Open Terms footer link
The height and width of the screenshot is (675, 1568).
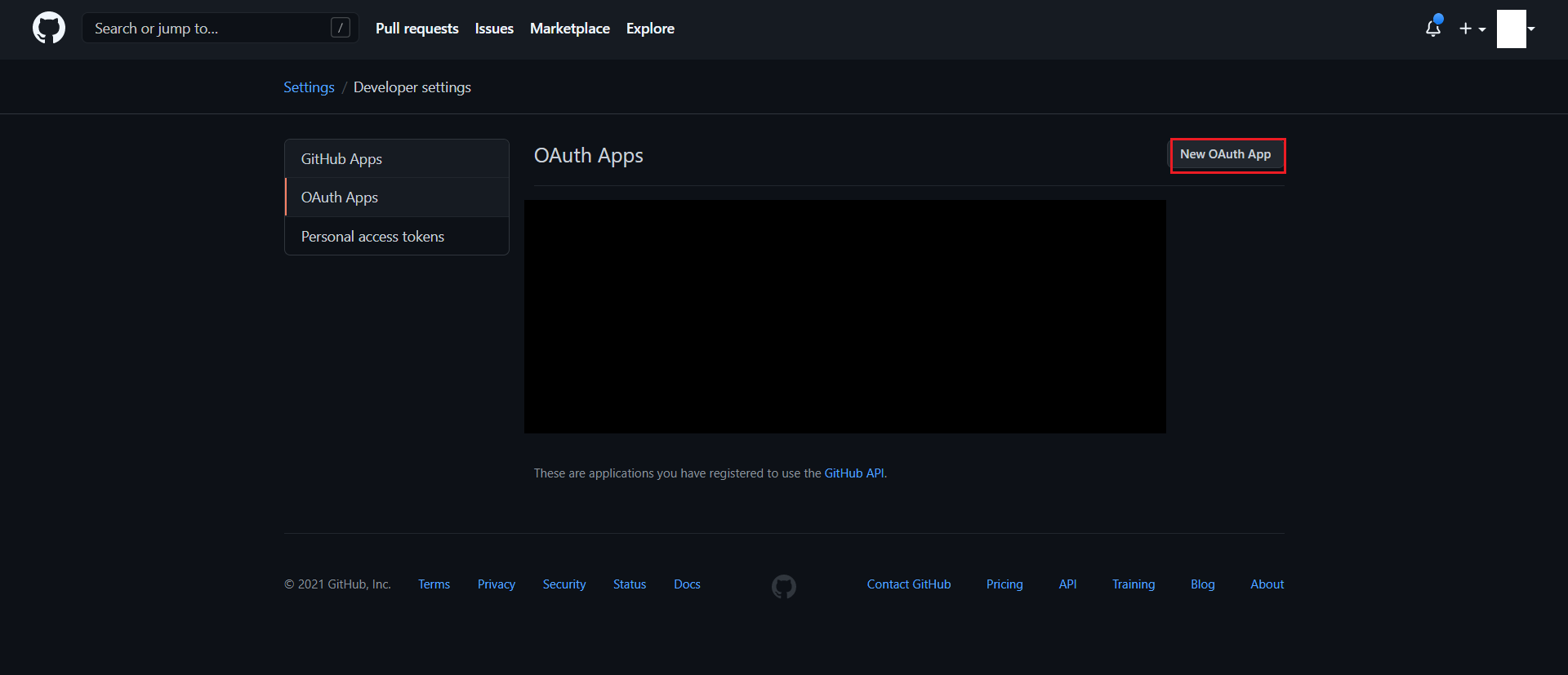[x=434, y=584]
